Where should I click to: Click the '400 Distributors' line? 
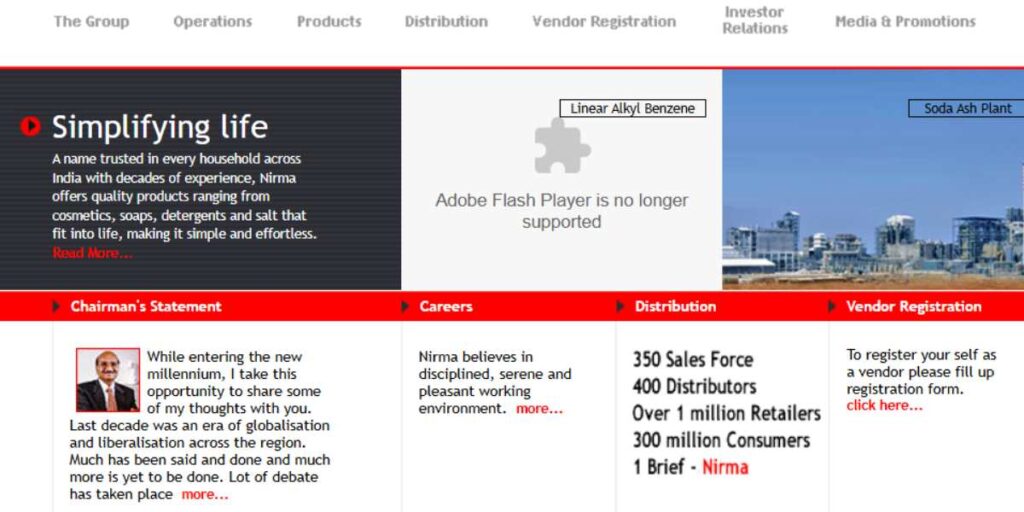coord(694,387)
